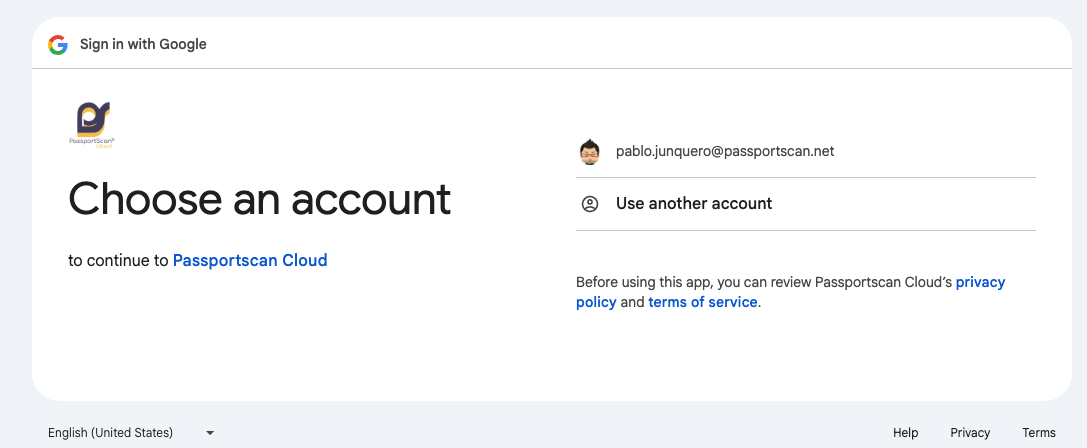Click the person icon for another account
This screenshot has width=1087, height=448.
[590, 204]
